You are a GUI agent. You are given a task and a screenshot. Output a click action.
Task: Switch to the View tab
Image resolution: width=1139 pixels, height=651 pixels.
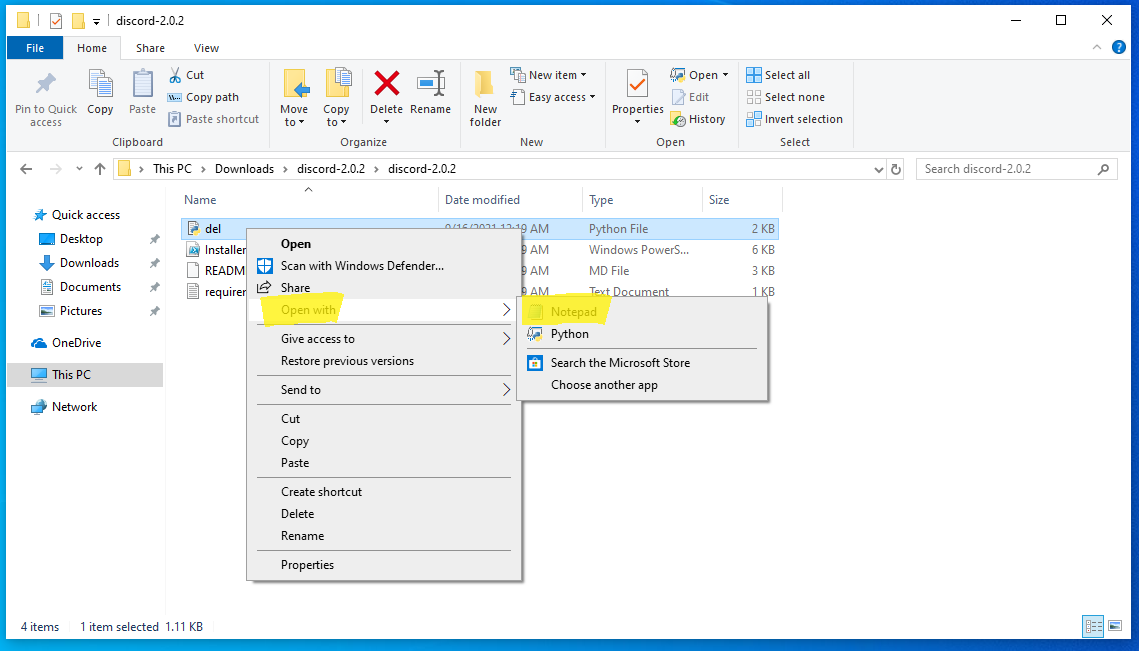(x=206, y=48)
